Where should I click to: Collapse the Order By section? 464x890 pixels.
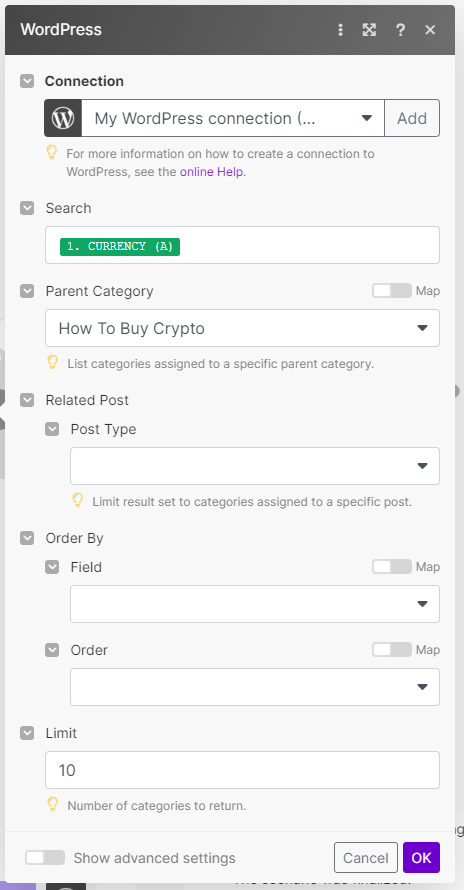coord(27,538)
